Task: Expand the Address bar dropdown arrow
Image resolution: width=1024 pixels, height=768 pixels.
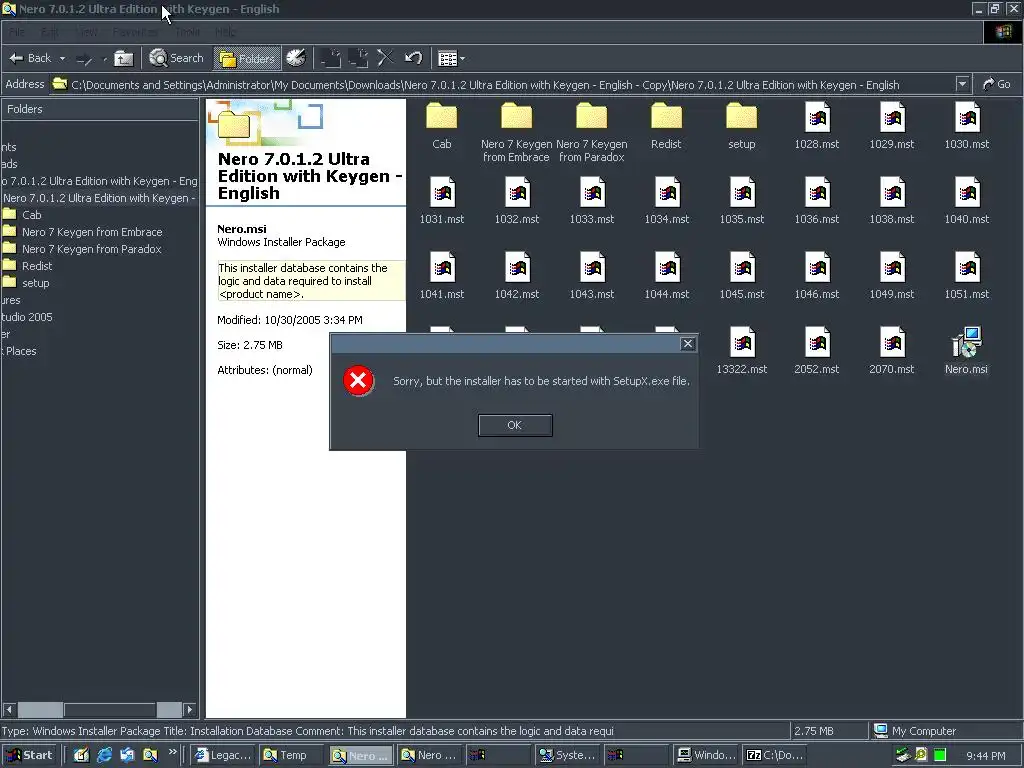Action: [x=962, y=84]
